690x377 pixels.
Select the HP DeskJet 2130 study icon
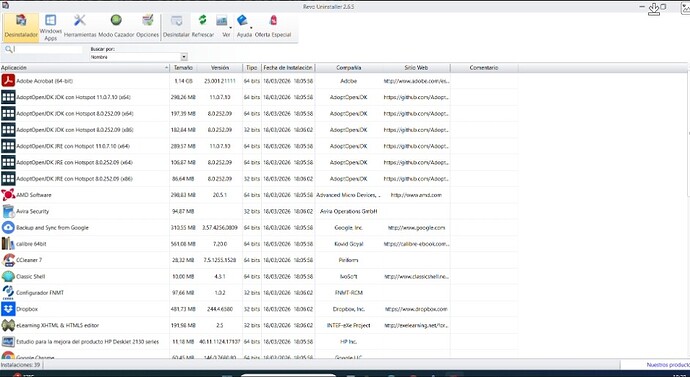pyautogui.click(x=8, y=341)
